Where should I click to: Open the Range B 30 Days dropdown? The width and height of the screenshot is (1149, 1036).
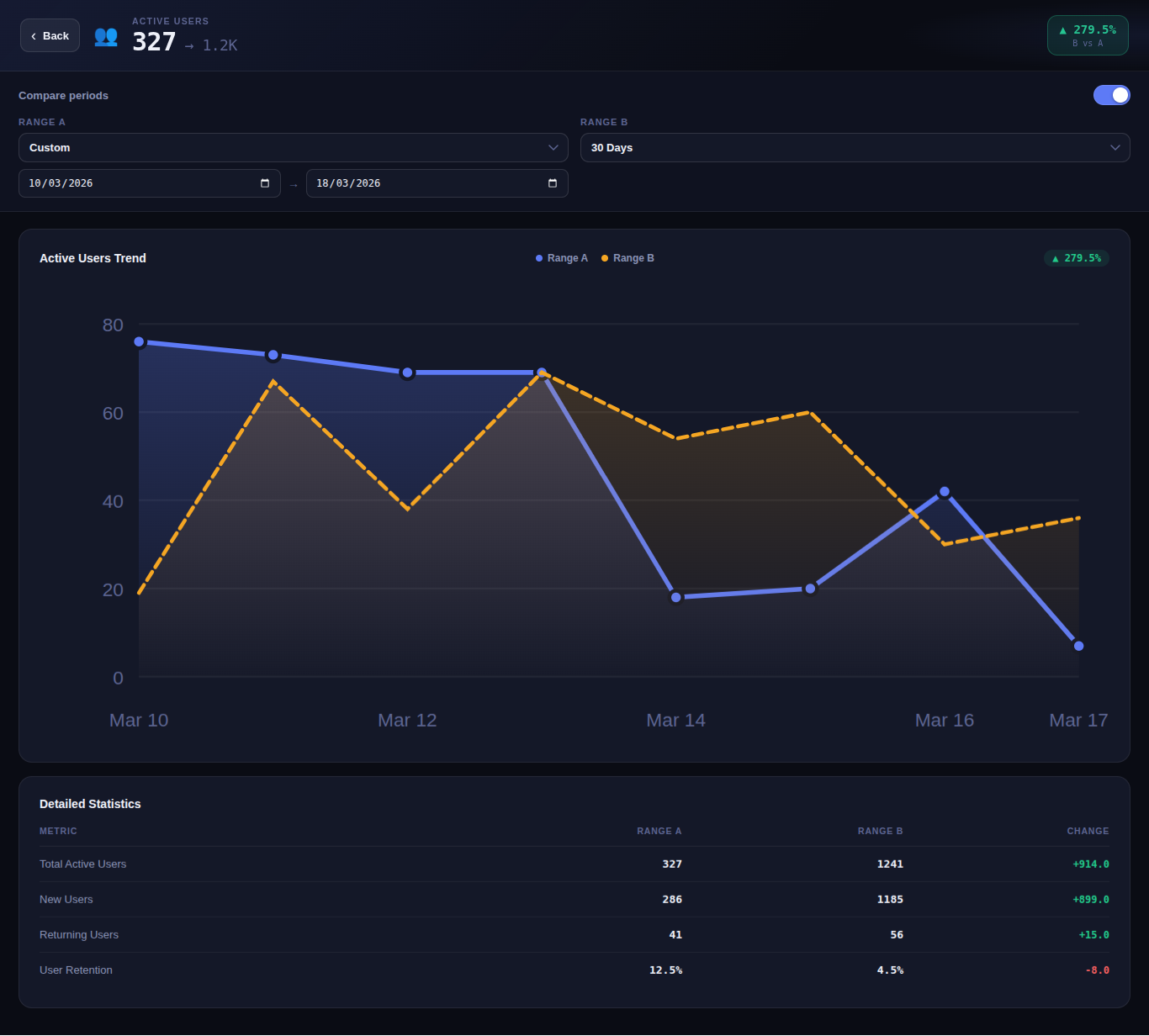click(x=855, y=147)
